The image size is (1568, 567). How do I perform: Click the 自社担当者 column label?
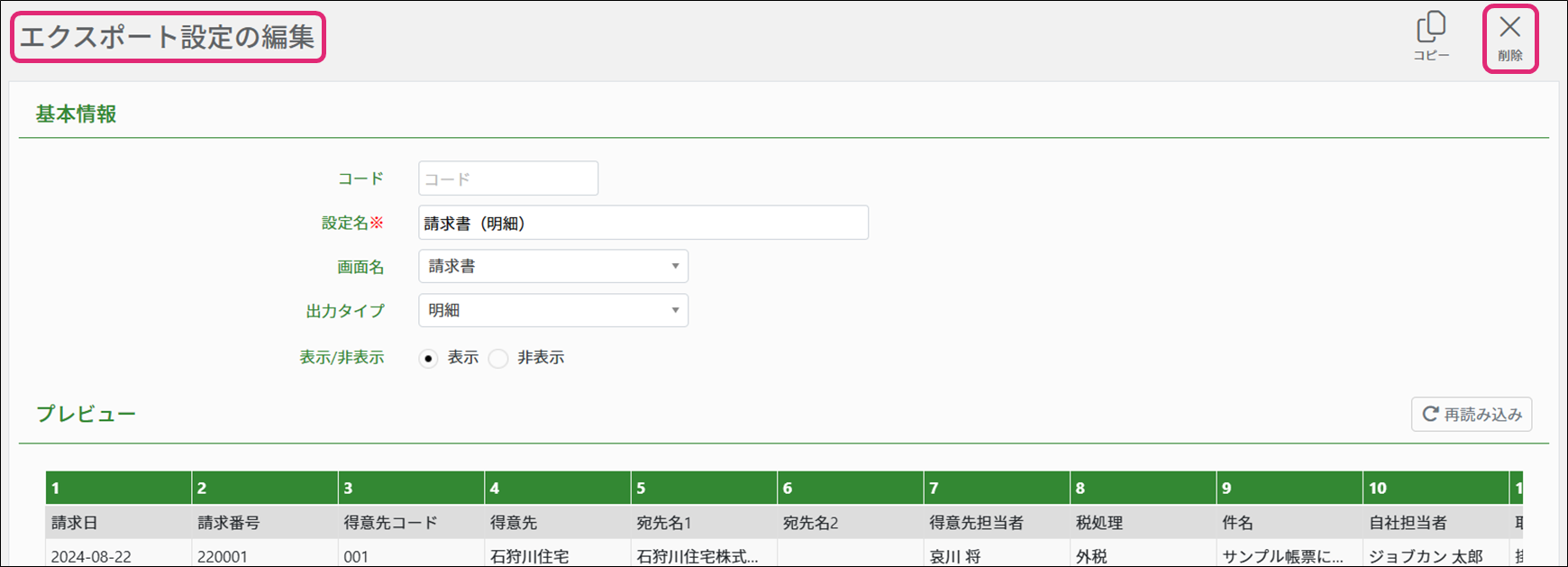1407,523
